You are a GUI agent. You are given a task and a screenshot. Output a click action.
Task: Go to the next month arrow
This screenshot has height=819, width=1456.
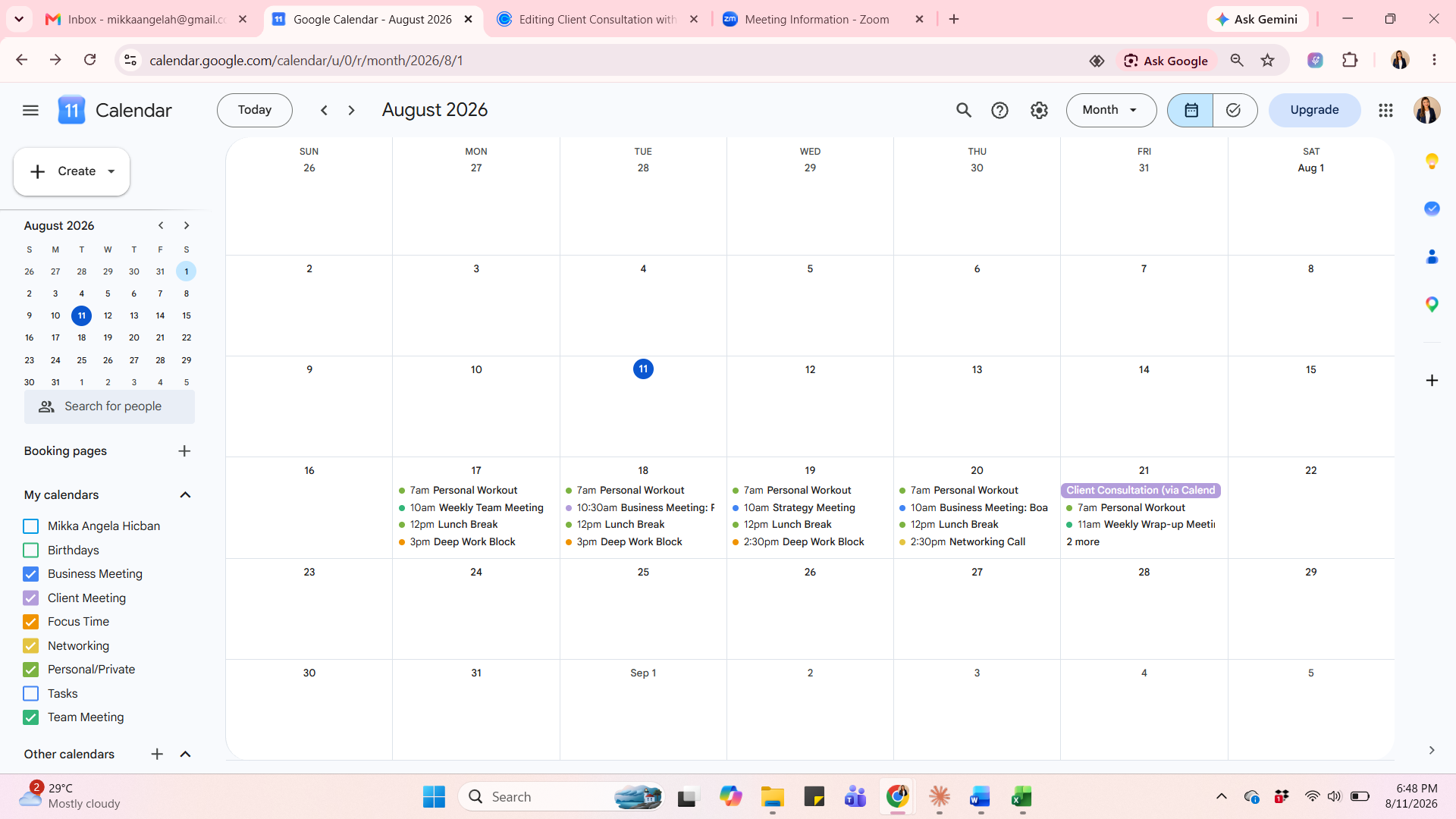click(x=351, y=111)
